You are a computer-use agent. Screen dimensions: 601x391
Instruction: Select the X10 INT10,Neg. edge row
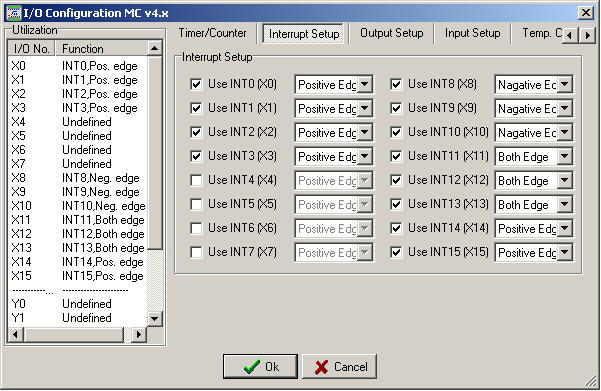(x=77, y=206)
